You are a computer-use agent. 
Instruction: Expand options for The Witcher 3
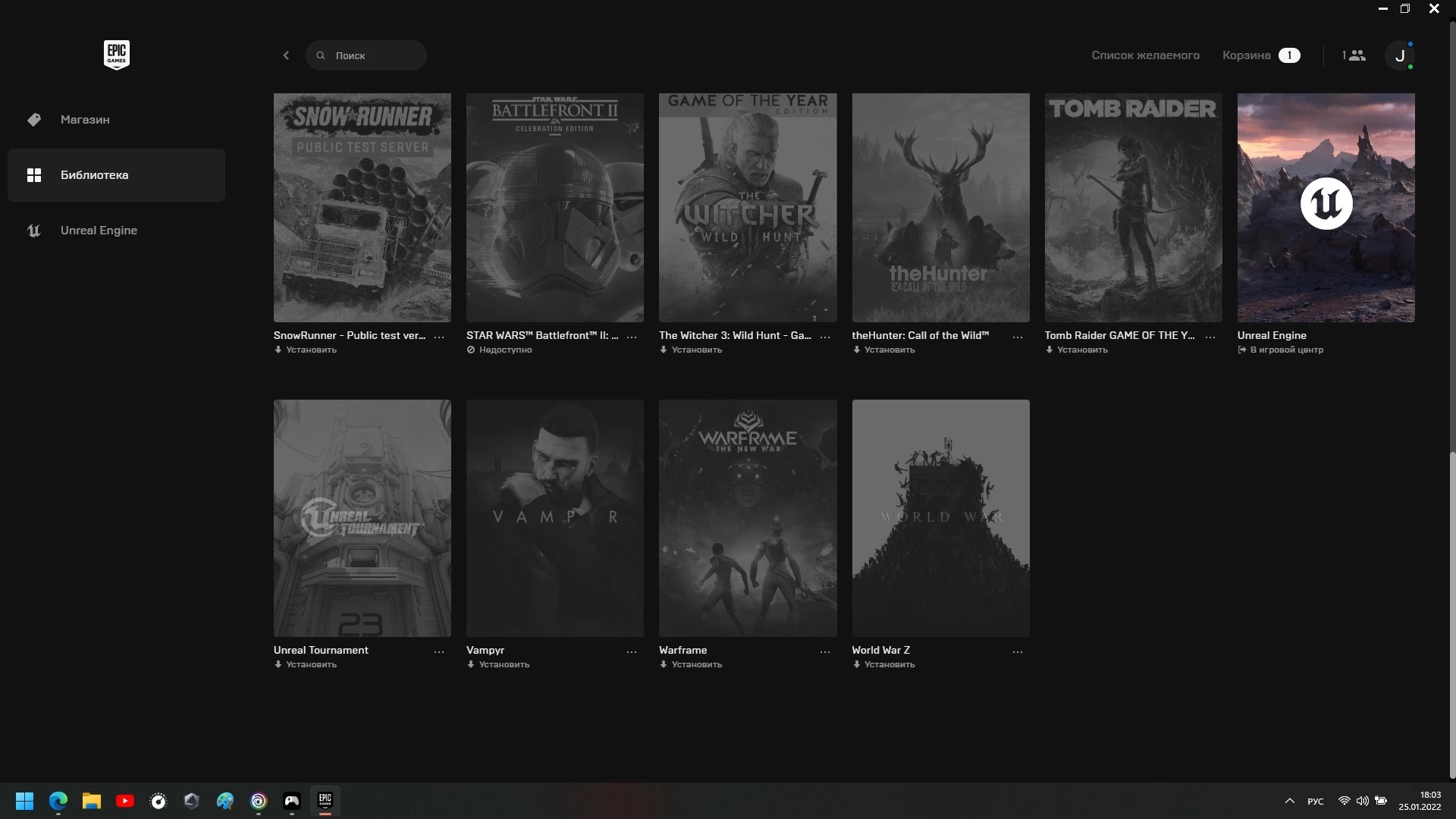[825, 336]
